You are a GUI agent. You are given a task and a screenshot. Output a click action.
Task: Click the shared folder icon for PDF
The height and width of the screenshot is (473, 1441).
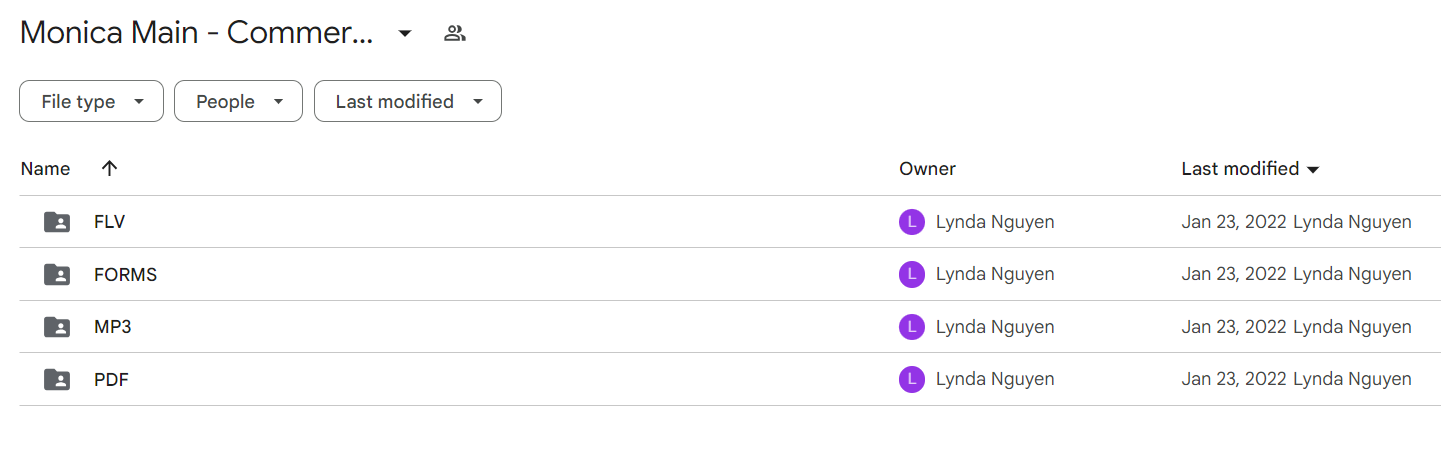57,380
